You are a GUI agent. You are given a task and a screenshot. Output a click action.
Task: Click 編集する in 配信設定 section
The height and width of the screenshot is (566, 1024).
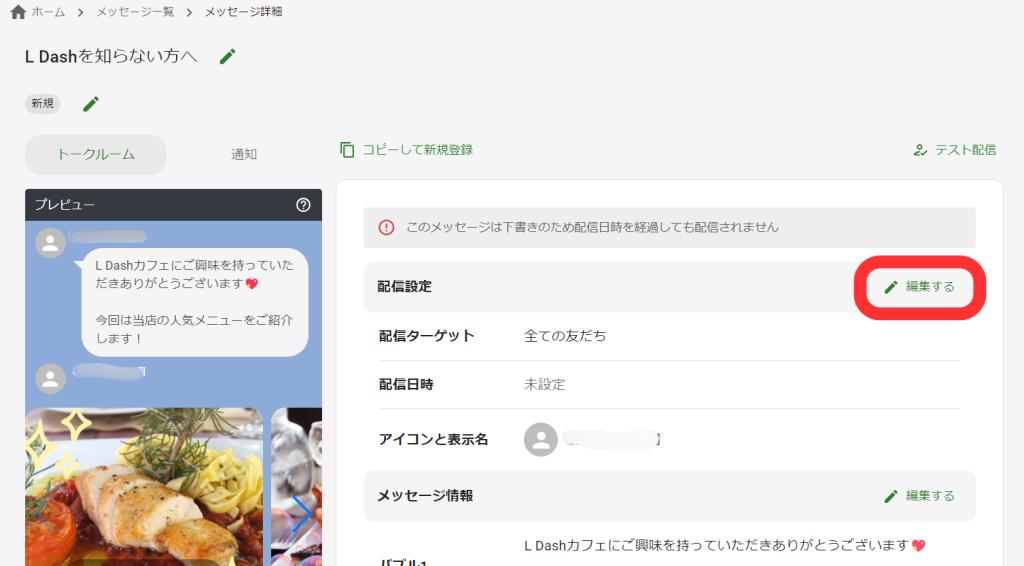(920, 287)
